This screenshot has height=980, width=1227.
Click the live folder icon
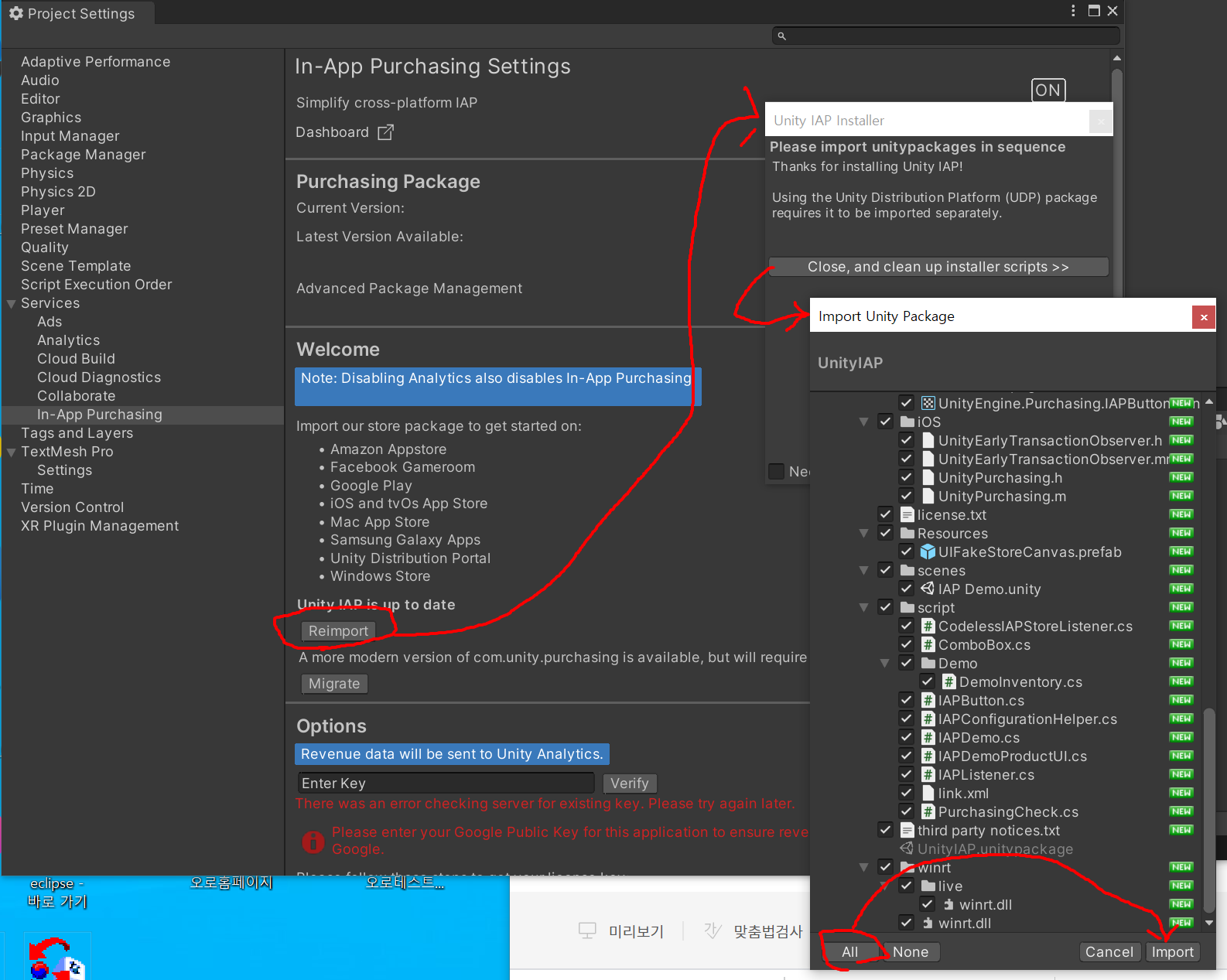[928, 886]
